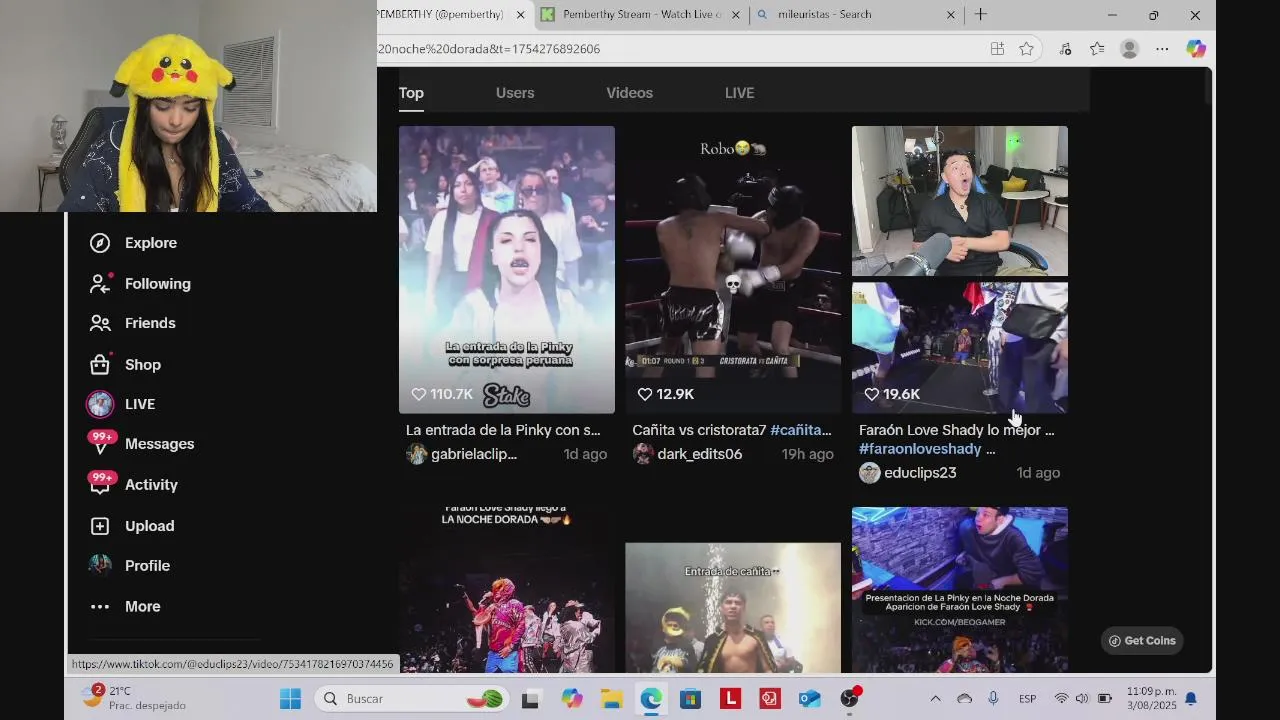
Task: Click the split screen icon in address bar
Action: click(x=997, y=49)
